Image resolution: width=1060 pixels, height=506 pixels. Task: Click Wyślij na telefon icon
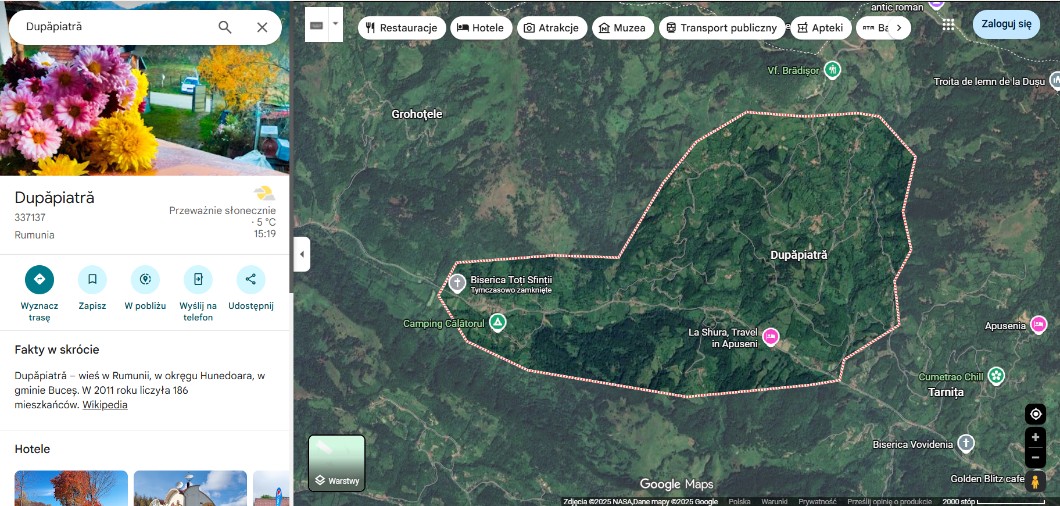198,279
